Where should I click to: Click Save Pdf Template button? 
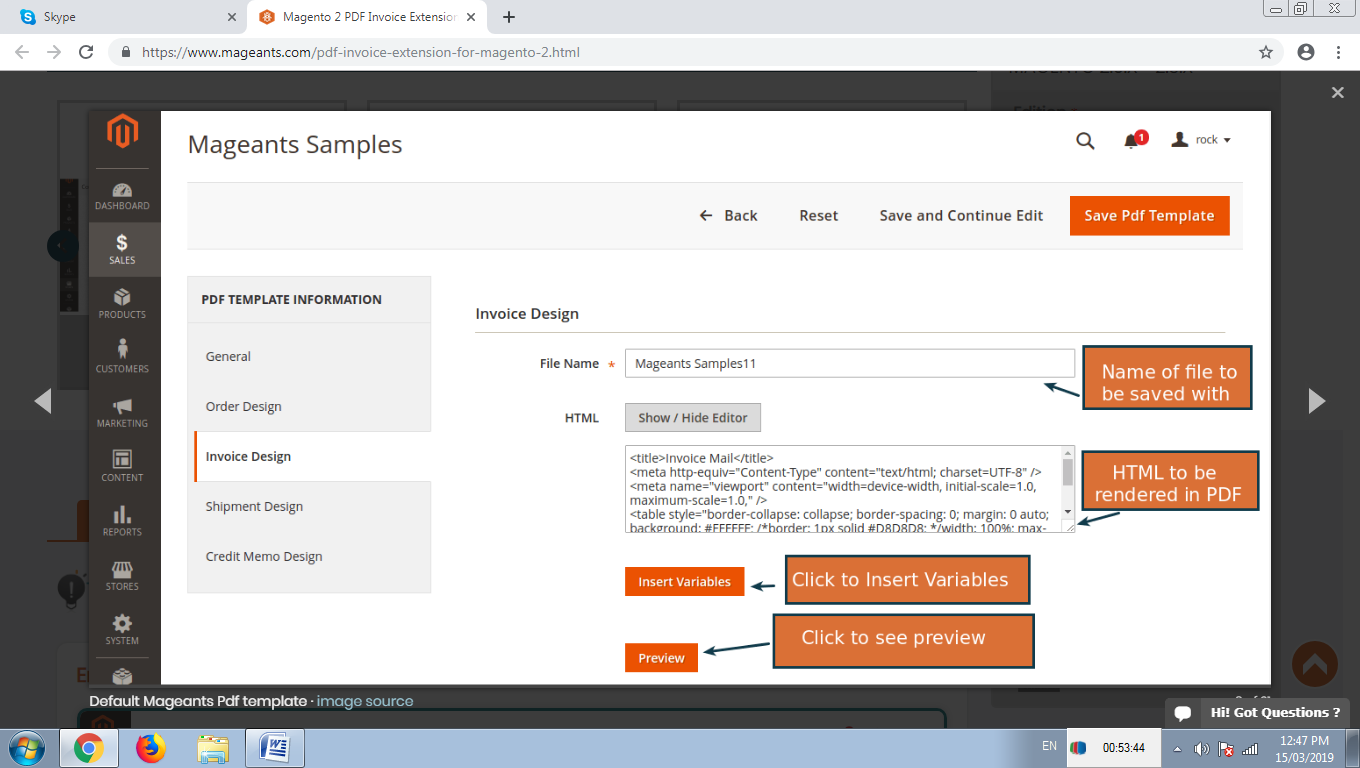click(1149, 216)
